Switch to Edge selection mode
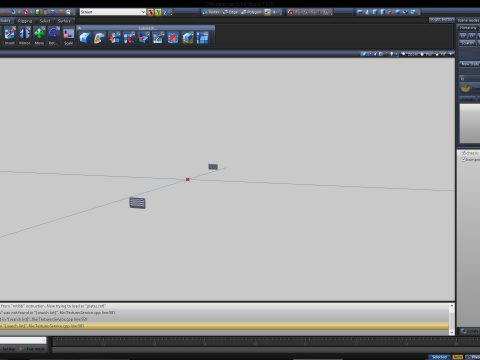480x360 pixels. 231,12
